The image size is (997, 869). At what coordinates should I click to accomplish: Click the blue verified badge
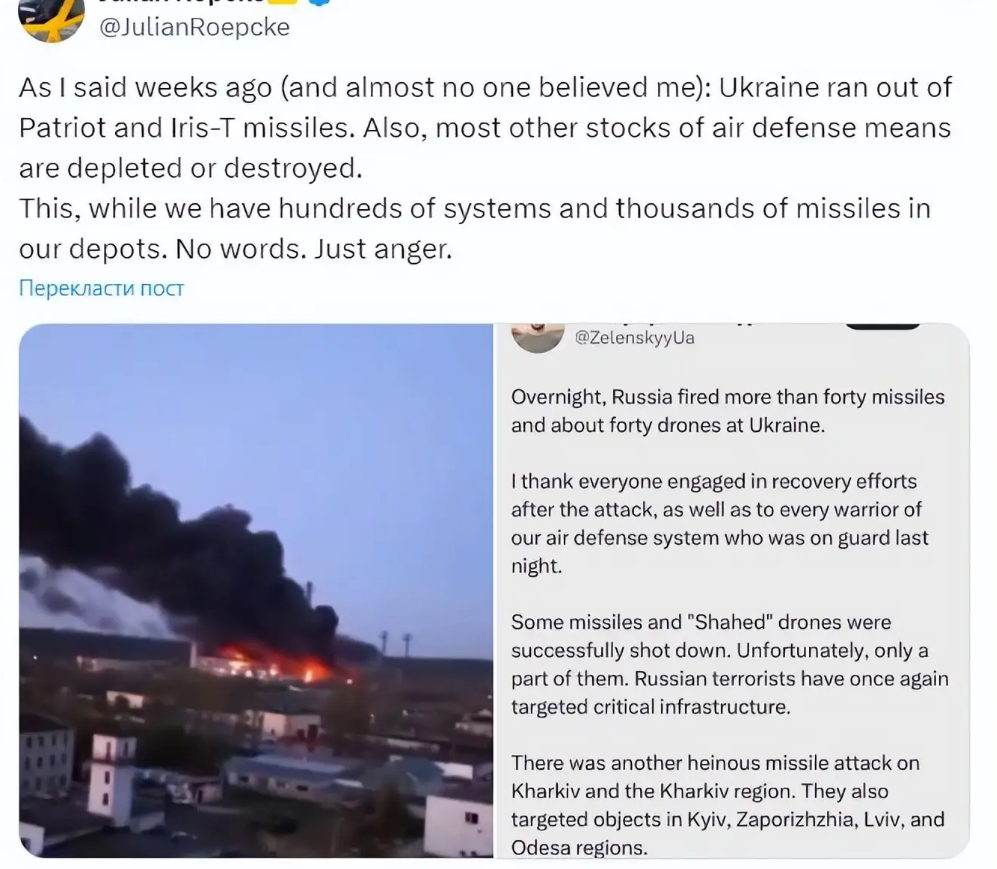point(320,3)
